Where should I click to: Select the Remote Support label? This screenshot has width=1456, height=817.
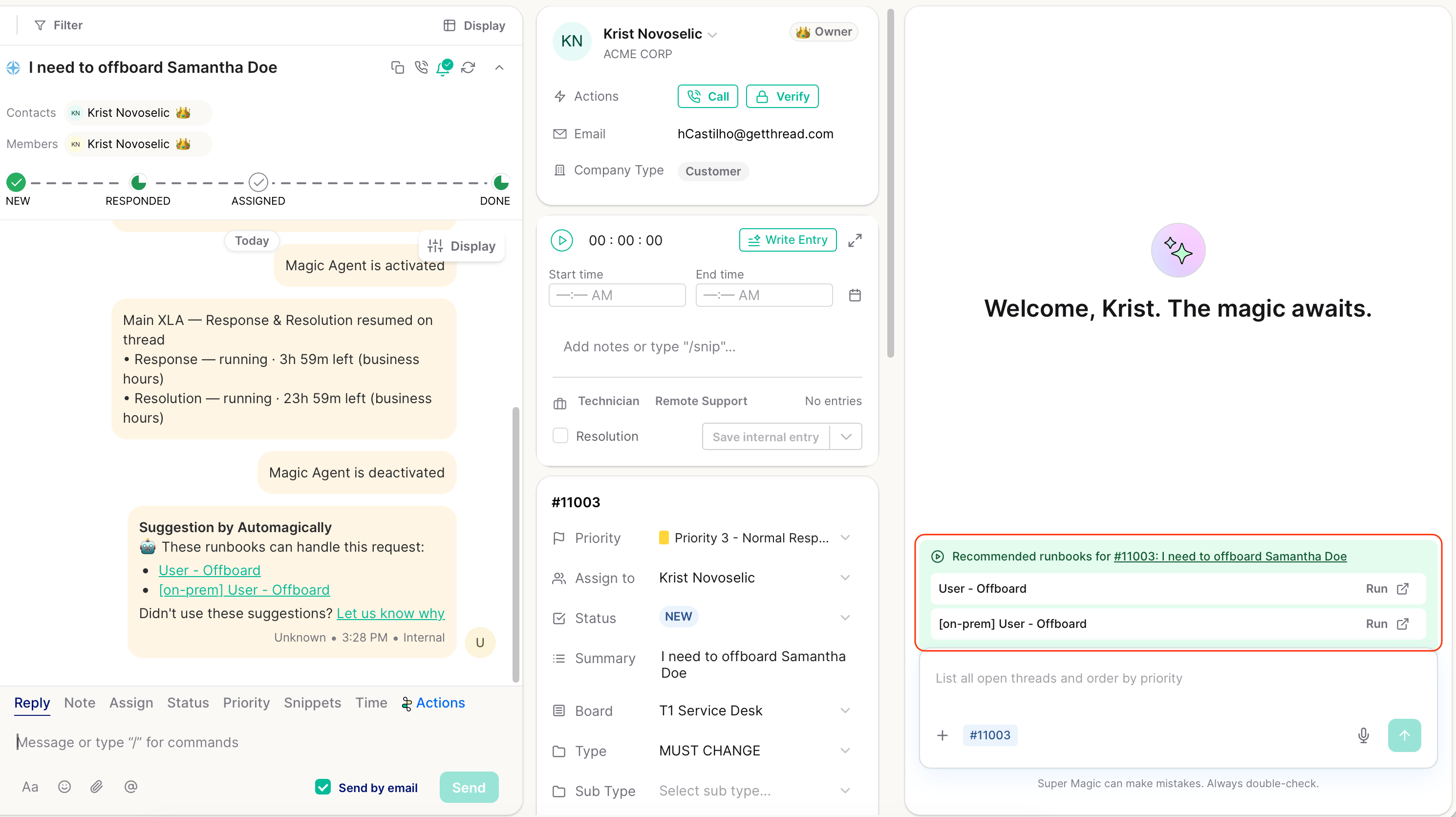[x=701, y=401]
